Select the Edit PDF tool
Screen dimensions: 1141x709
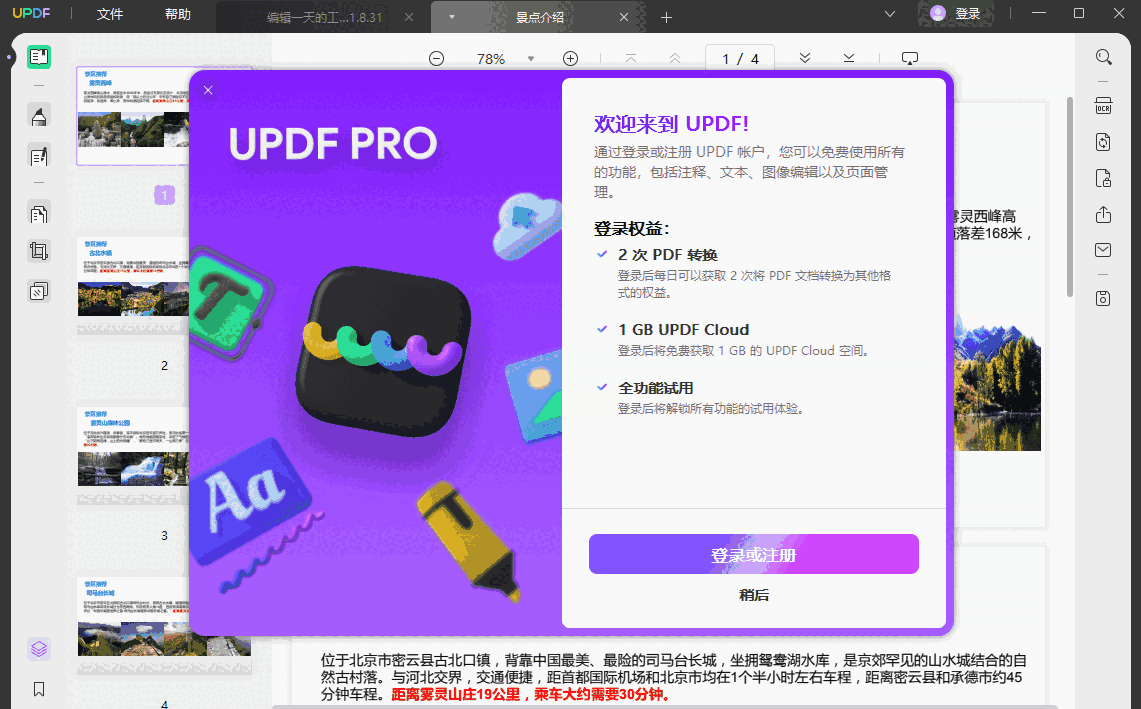point(38,156)
